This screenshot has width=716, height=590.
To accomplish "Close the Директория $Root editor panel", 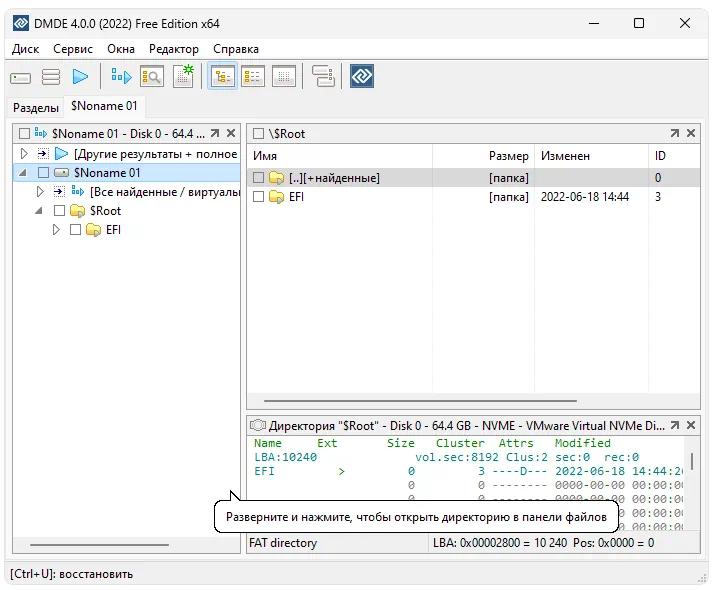I will 691,426.
